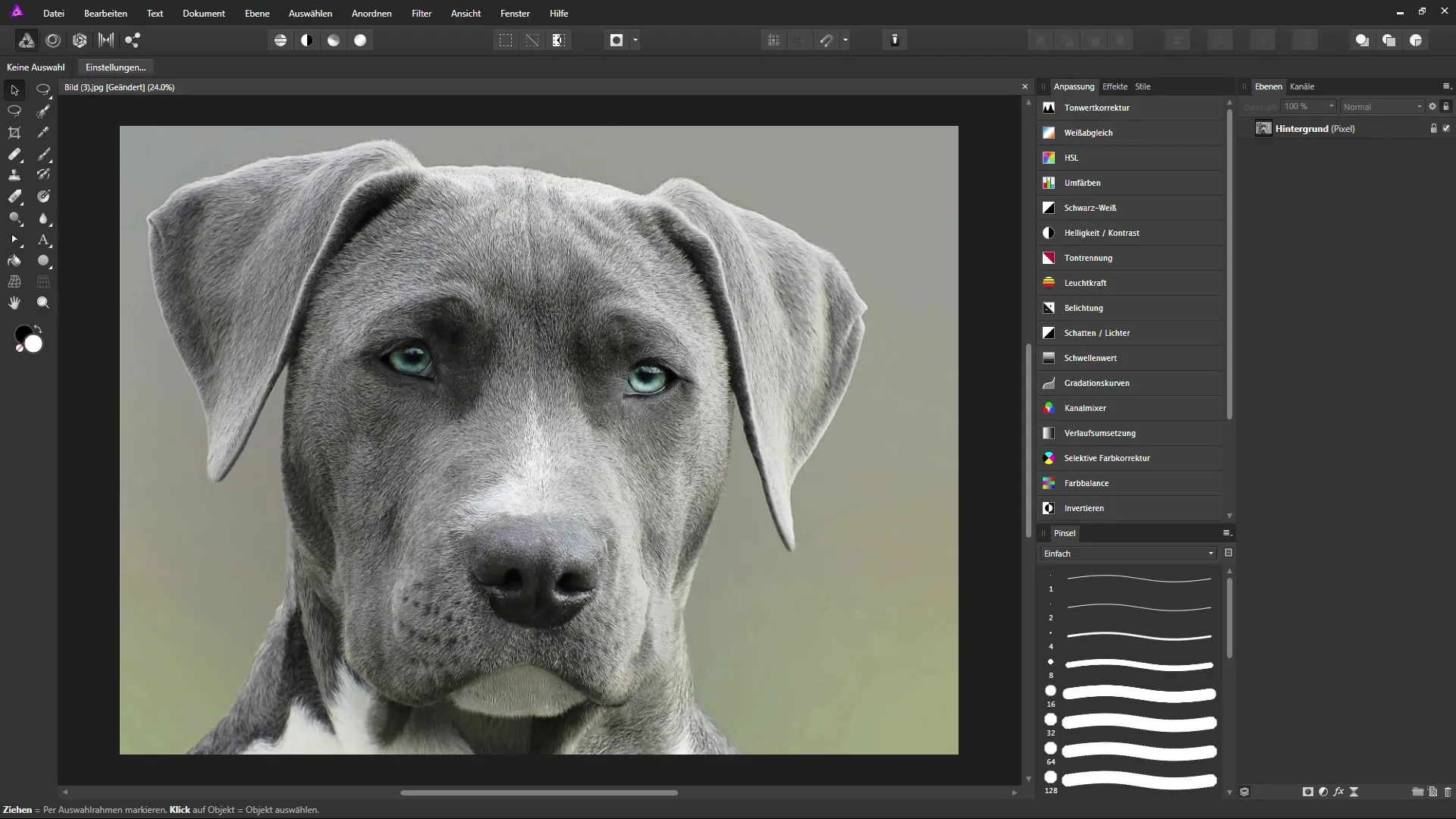Apply Auto Contrast from toolbar
The height and width of the screenshot is (819, 1456).
pos(307,40)
